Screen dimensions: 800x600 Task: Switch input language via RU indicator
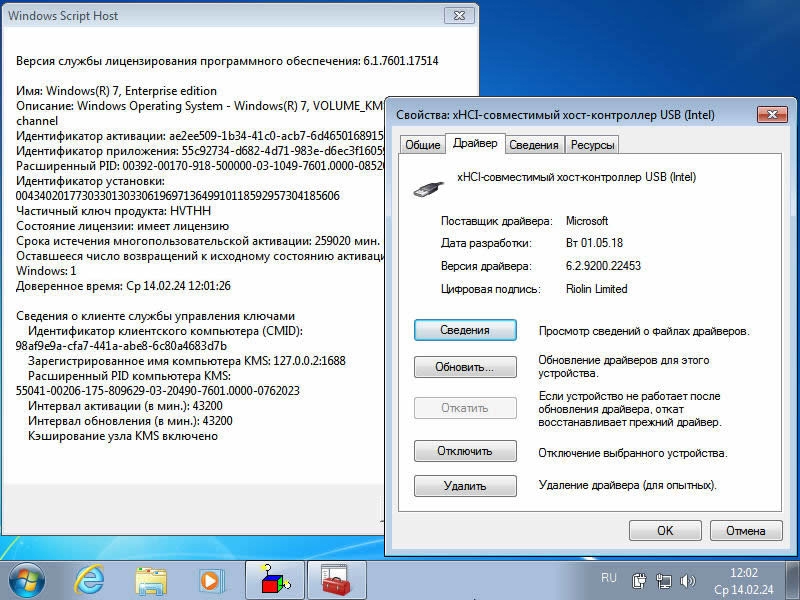point(608,578)
